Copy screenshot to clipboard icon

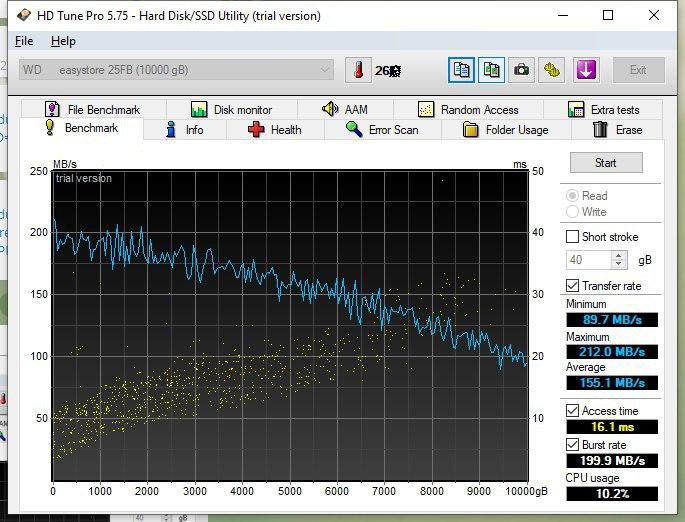click(491, 70)
